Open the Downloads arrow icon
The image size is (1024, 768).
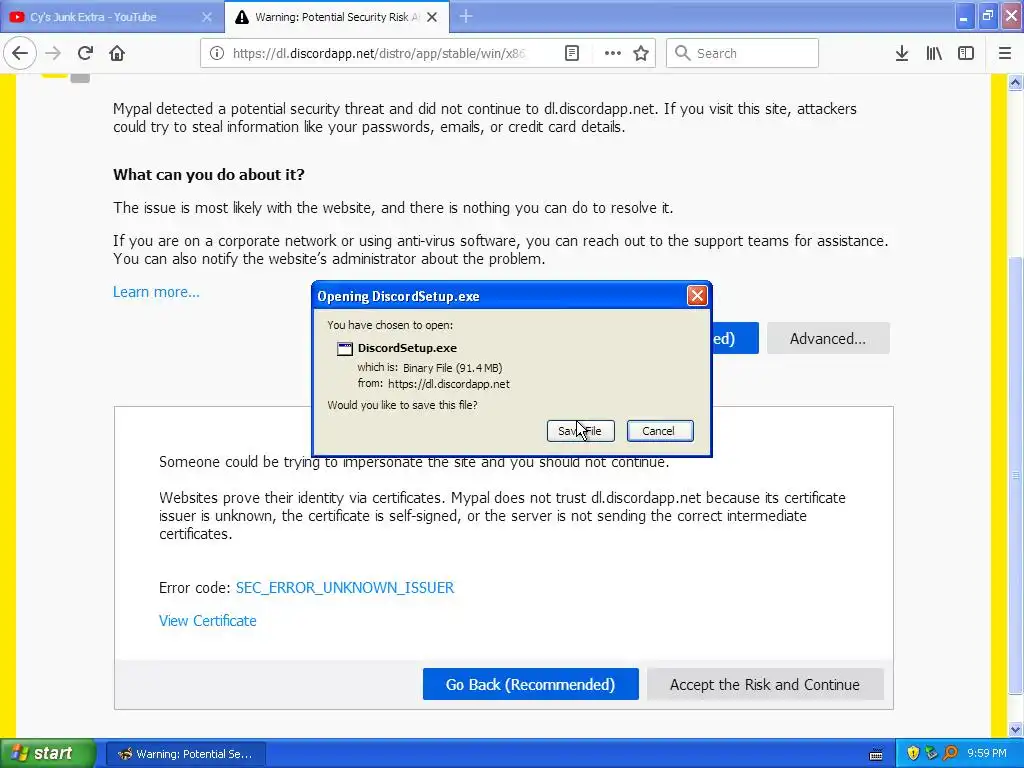[x=902, y=54]
